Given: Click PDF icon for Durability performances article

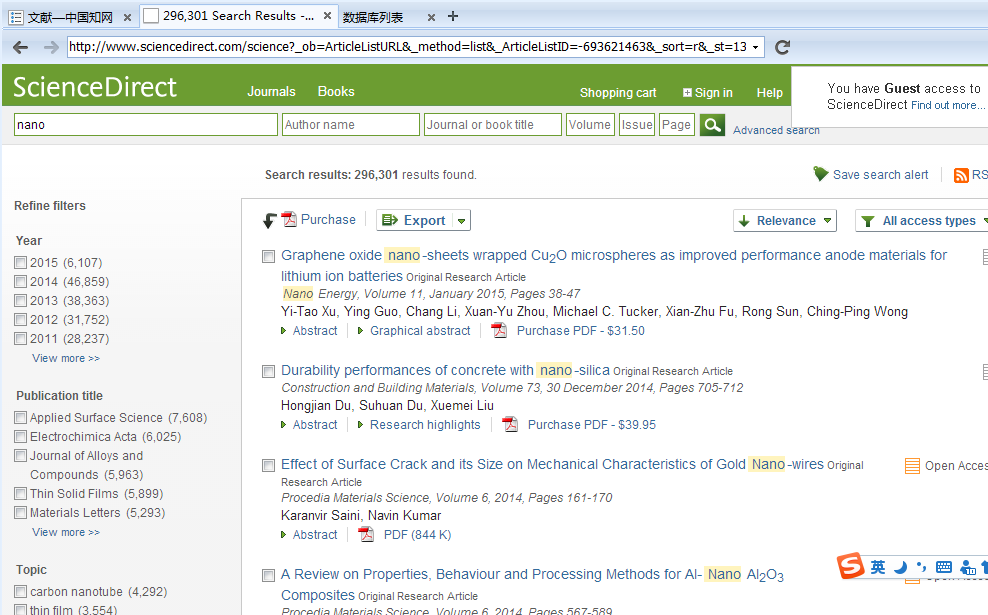Looking at the screenshot, I should 510,425.
